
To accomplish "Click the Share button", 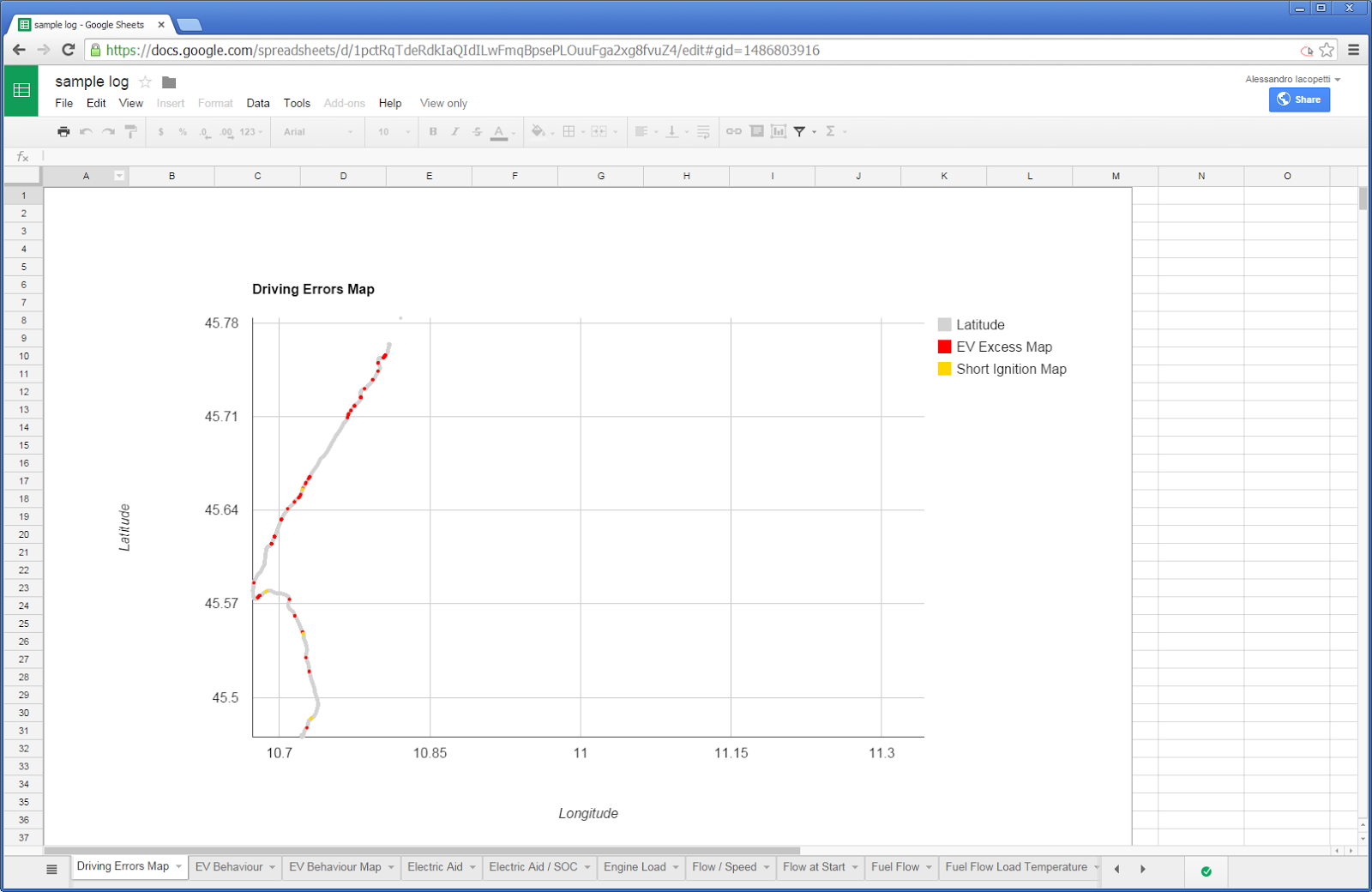I will point(1299,99).
